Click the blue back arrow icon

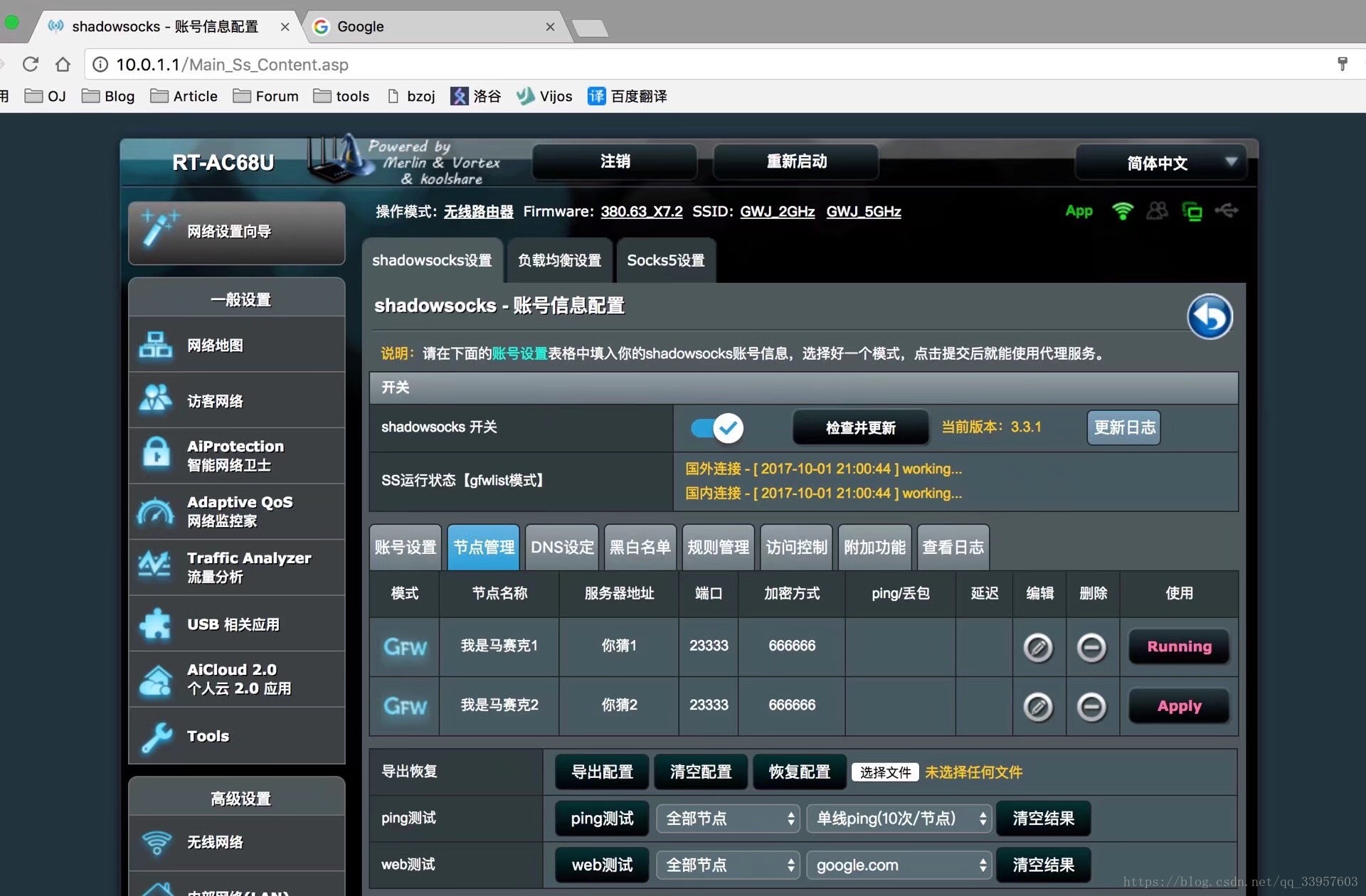[x=1209, y=316]
